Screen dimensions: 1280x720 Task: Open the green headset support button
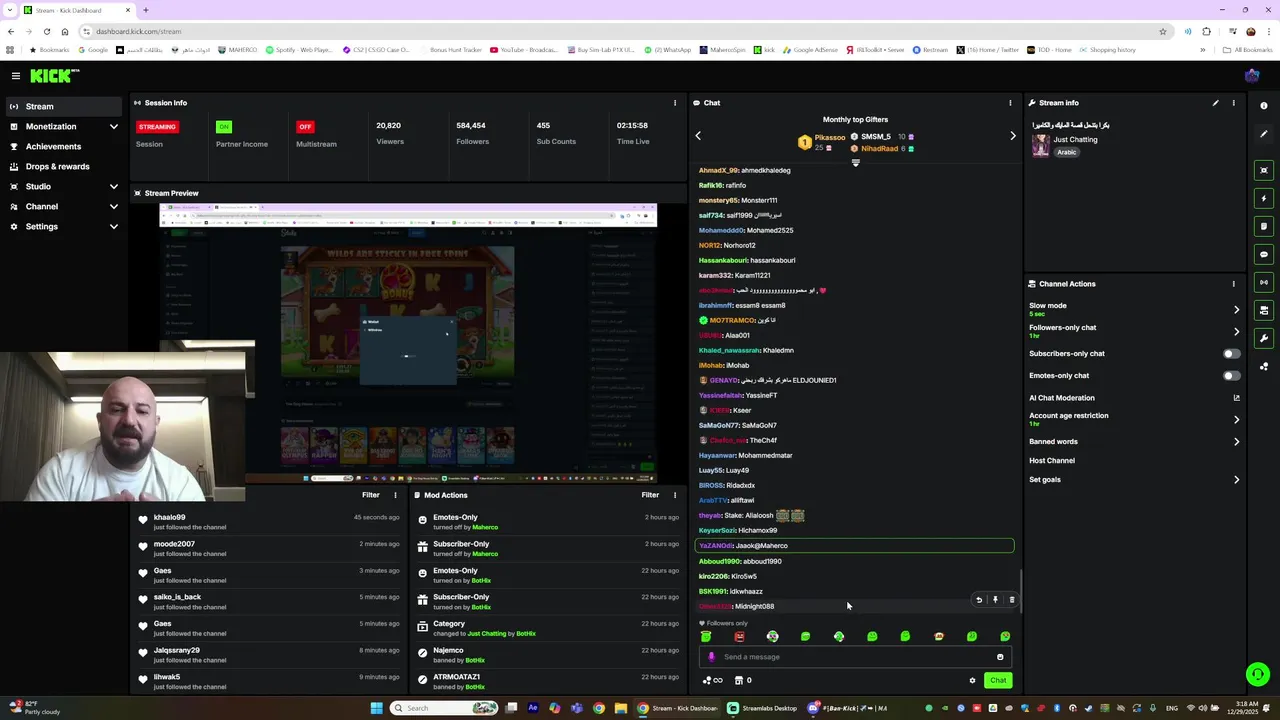1258,674
